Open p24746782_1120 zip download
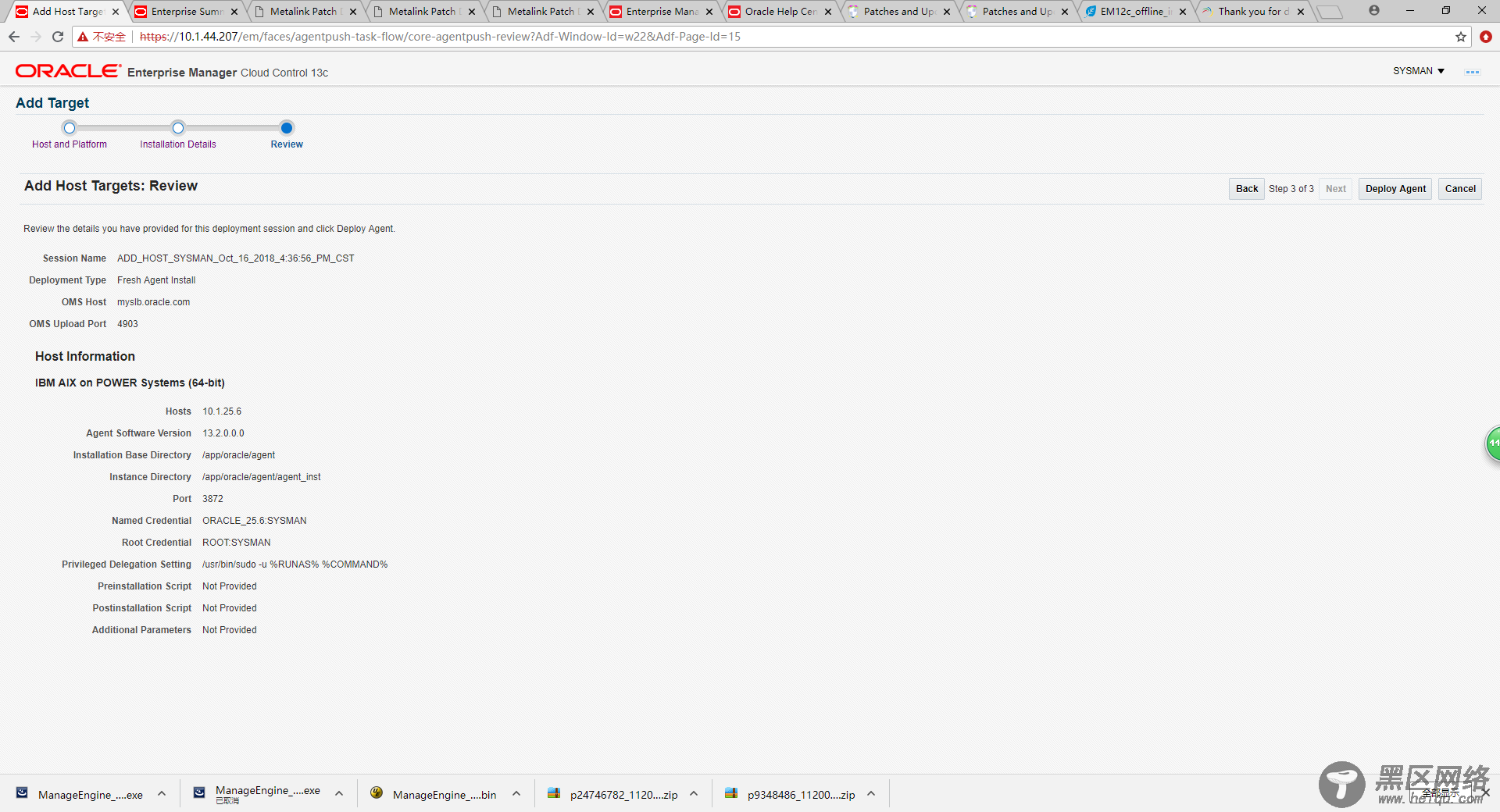 [612, 795]
